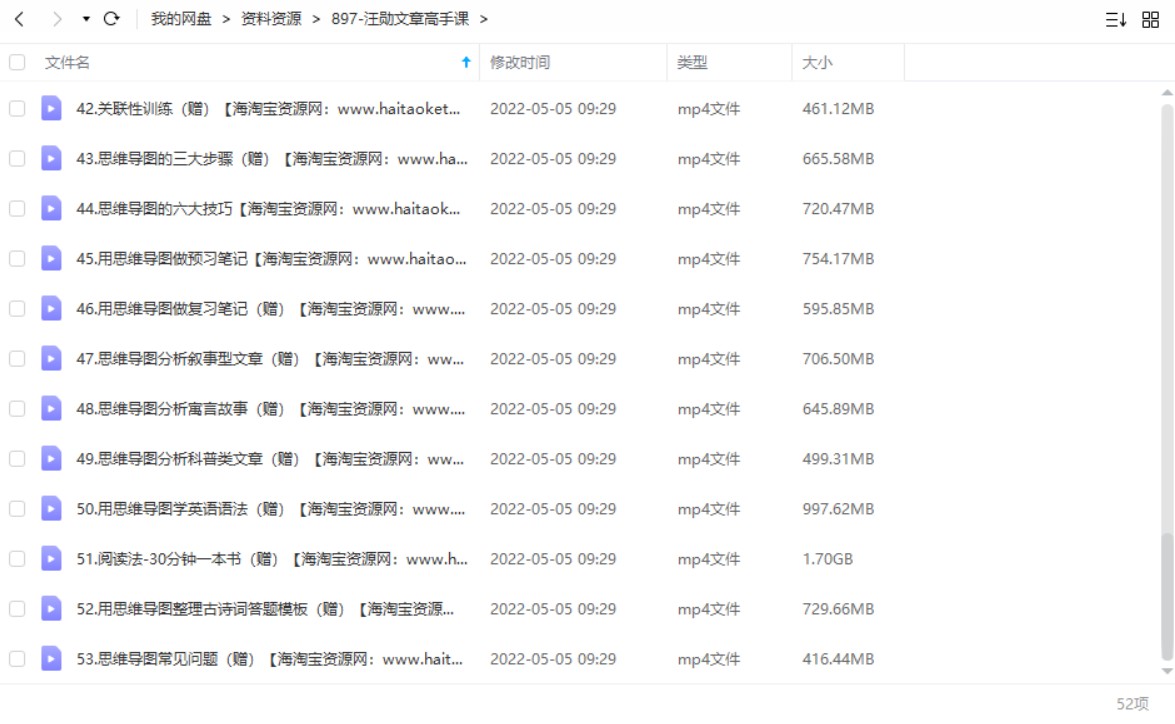
Task: Check the box for 49.思维导图分析科普类文章
Action: coord(17,459)
